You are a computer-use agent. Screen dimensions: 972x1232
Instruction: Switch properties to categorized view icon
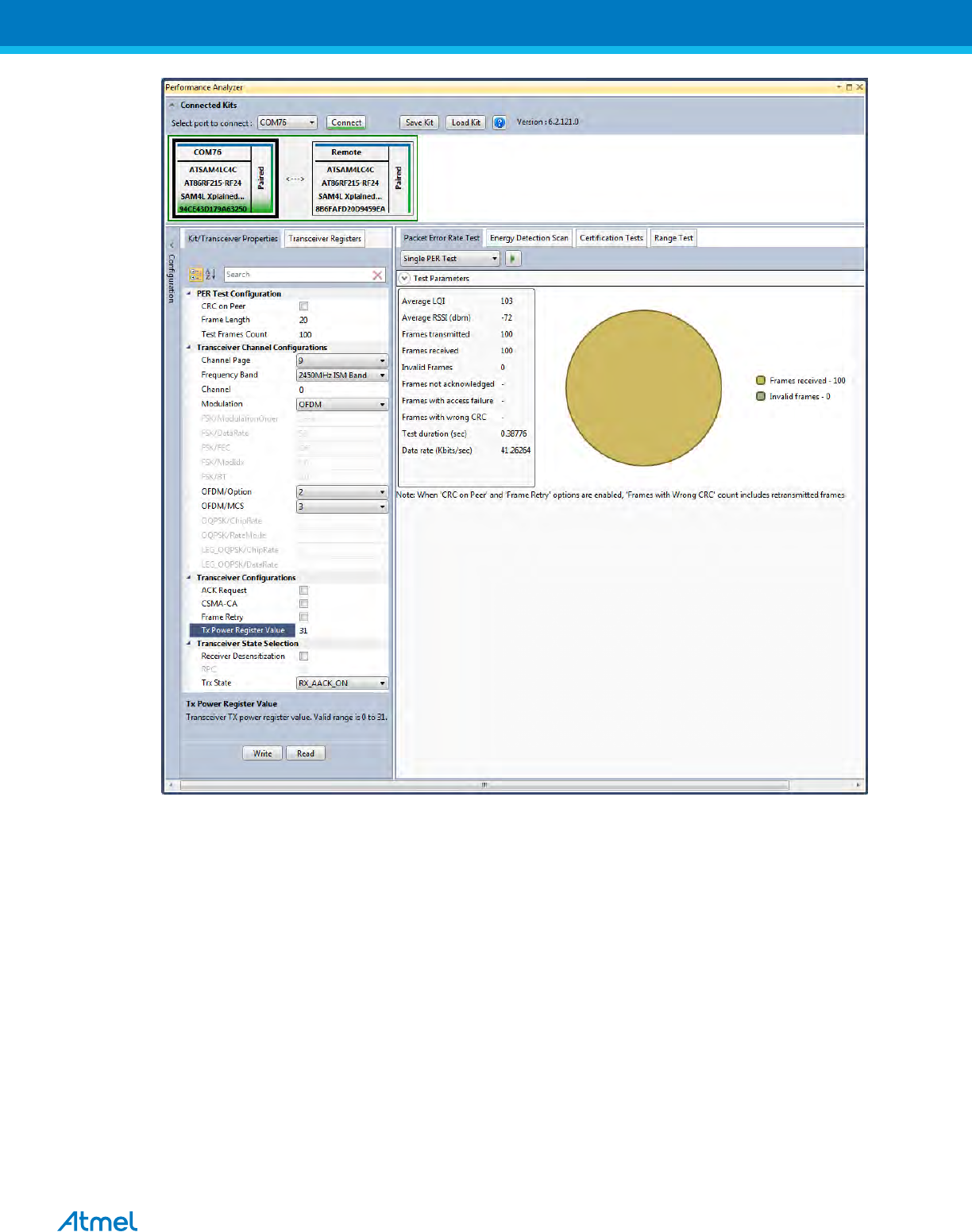click(195, 275)
